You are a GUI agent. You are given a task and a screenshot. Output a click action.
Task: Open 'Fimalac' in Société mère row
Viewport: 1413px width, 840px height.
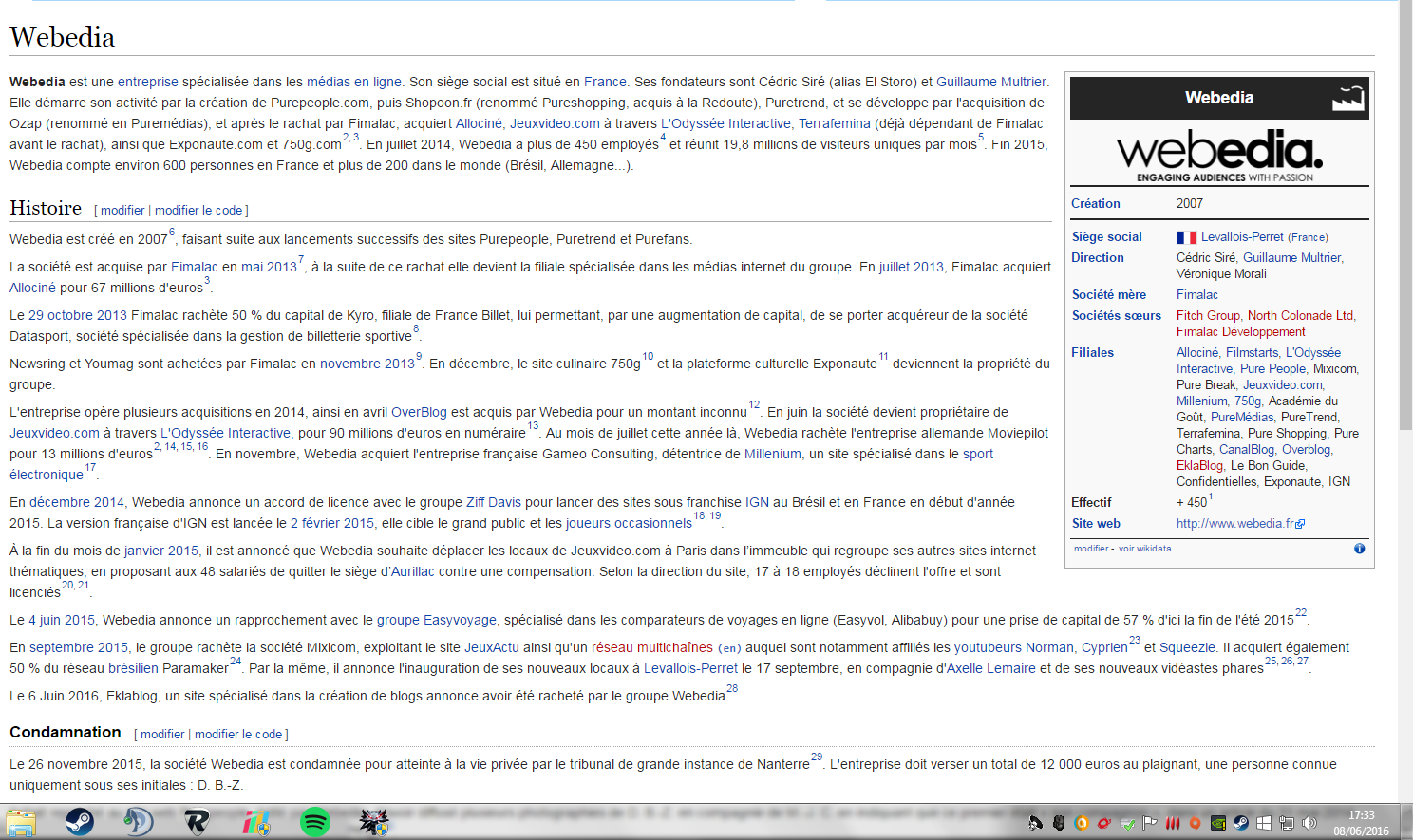(x=1197, y=294)
